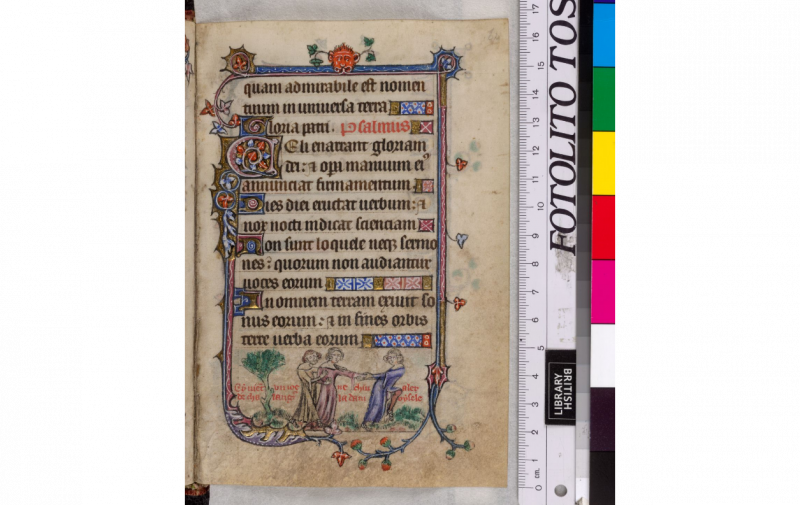Viewport: 800px width, 505px height.
Task: Click the spiky corner ornament at top left
Action: 238,61
